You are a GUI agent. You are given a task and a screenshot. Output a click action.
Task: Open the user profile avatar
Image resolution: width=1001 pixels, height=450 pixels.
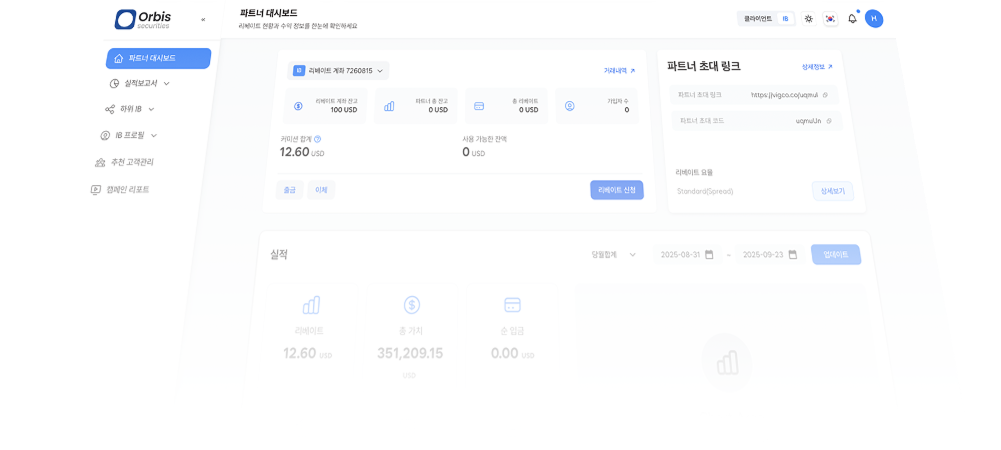(x=874, y=19)
